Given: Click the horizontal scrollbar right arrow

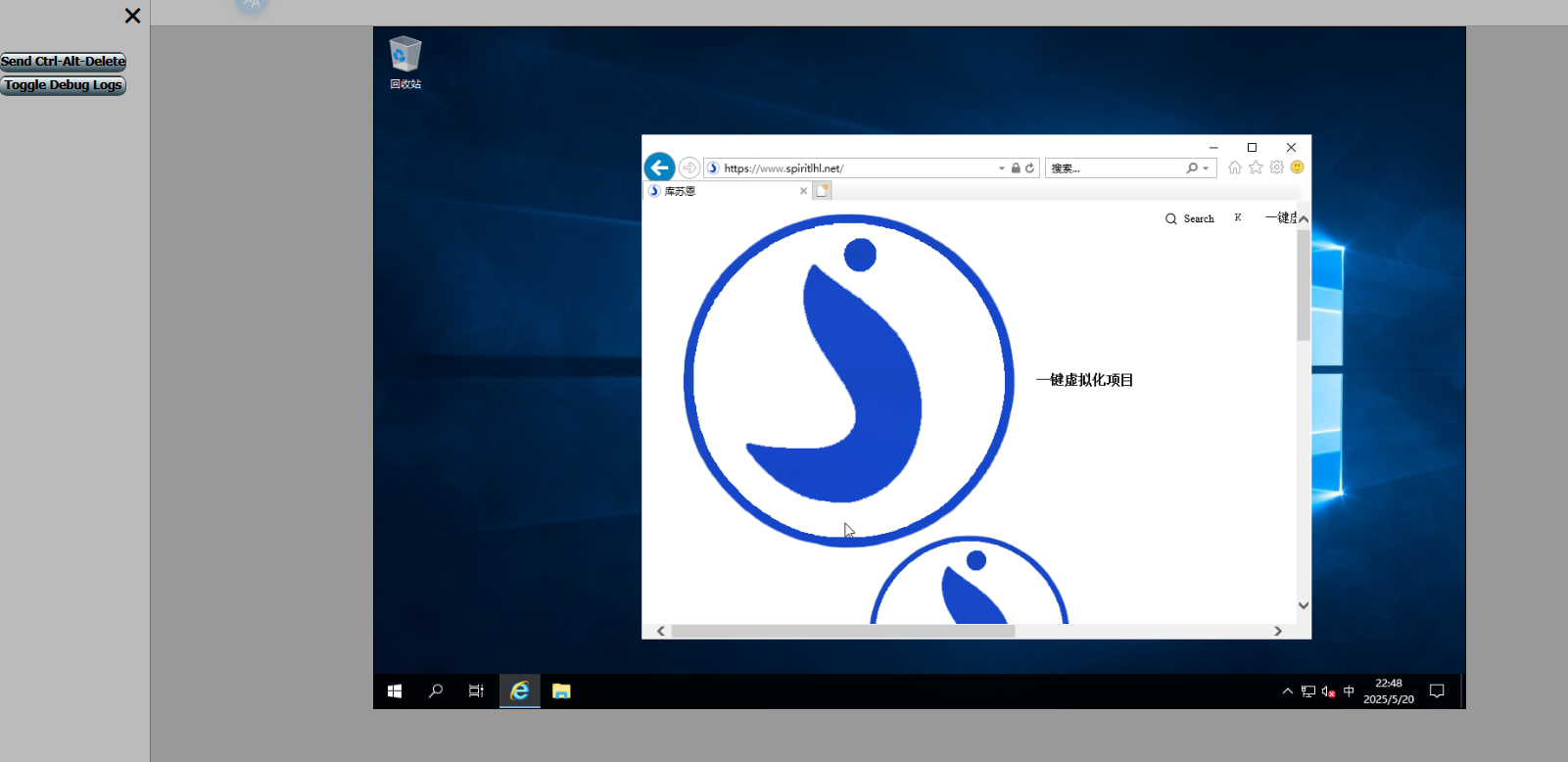Looking at the screenshot, I should coord(1278,631).
